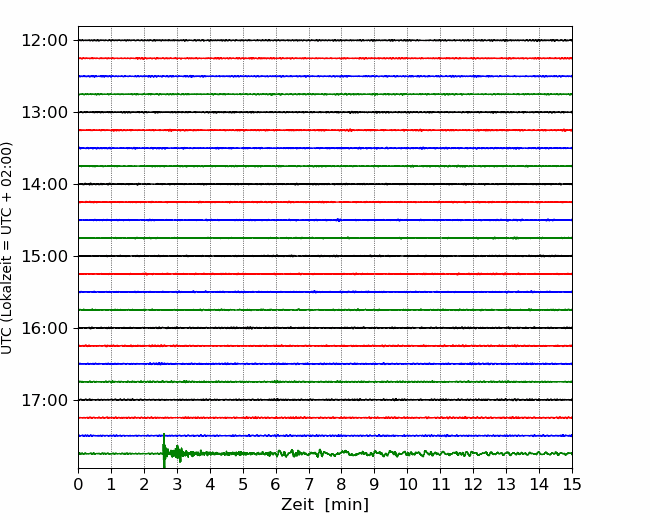
Task: Click the x-axis tick label 0
Action: pyautogui.click(x=78, y=484)
